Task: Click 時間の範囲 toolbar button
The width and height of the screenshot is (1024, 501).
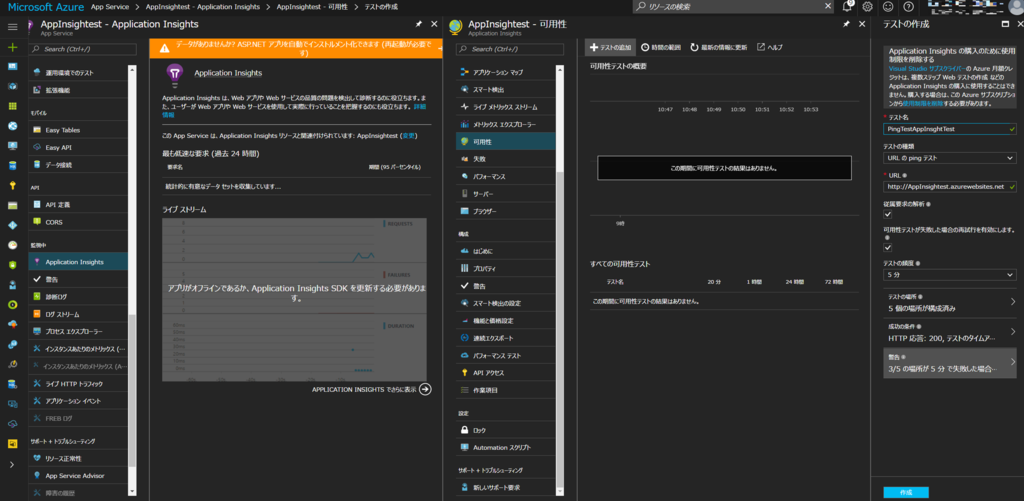Action: tap(661, 48)
